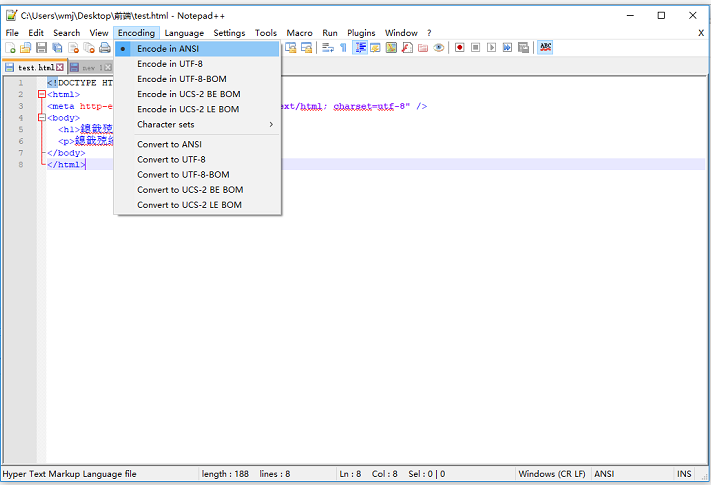Click Save recorded macro icon
The image size is (711, 485).
(523, 48)
